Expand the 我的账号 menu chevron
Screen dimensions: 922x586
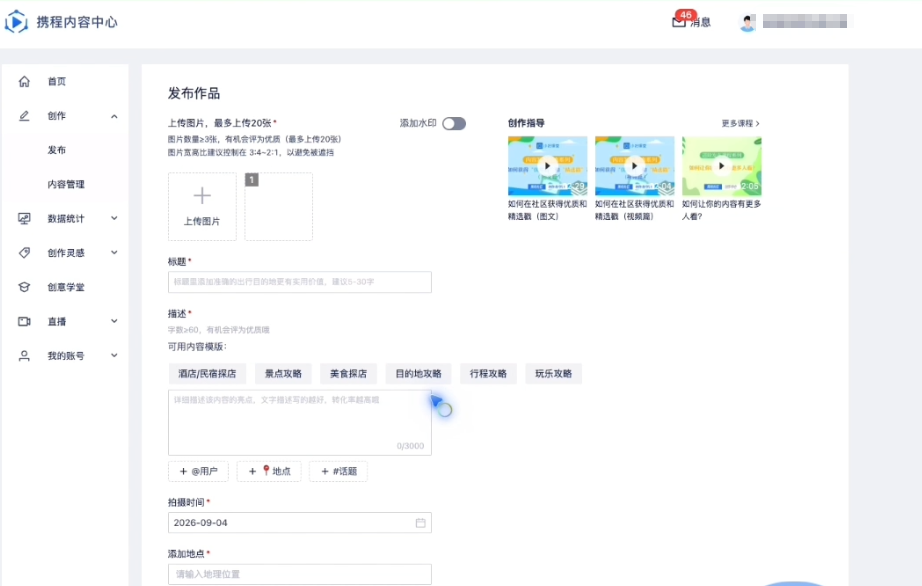pyautogui.click(x=114, y=355)
